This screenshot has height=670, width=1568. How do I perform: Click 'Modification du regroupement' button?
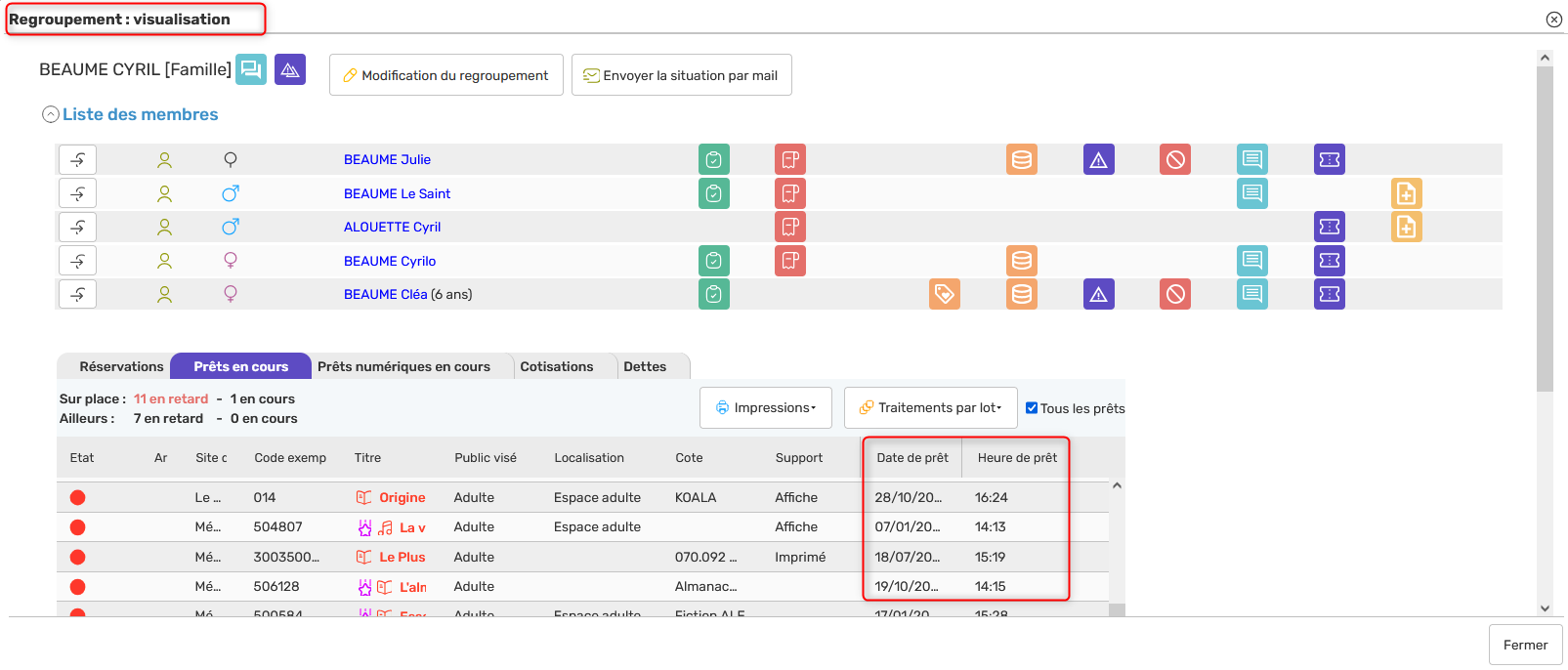(x=446, y=75)
